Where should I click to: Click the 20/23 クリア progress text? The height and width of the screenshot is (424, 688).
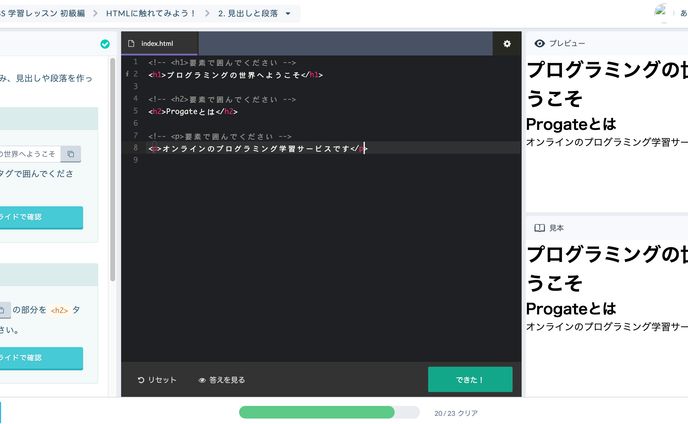(456, 413)
